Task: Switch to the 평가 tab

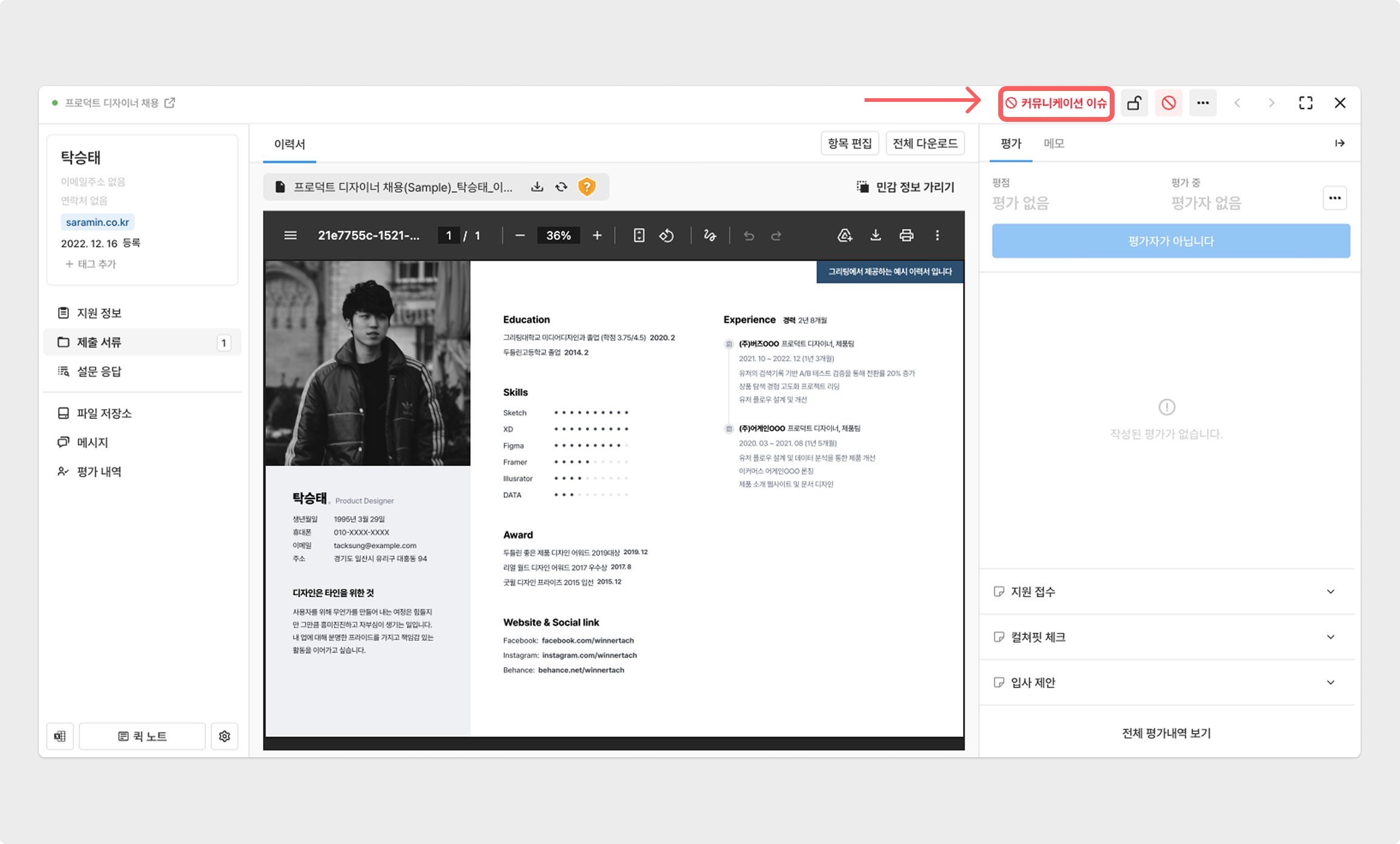Action: [1011, 144]
